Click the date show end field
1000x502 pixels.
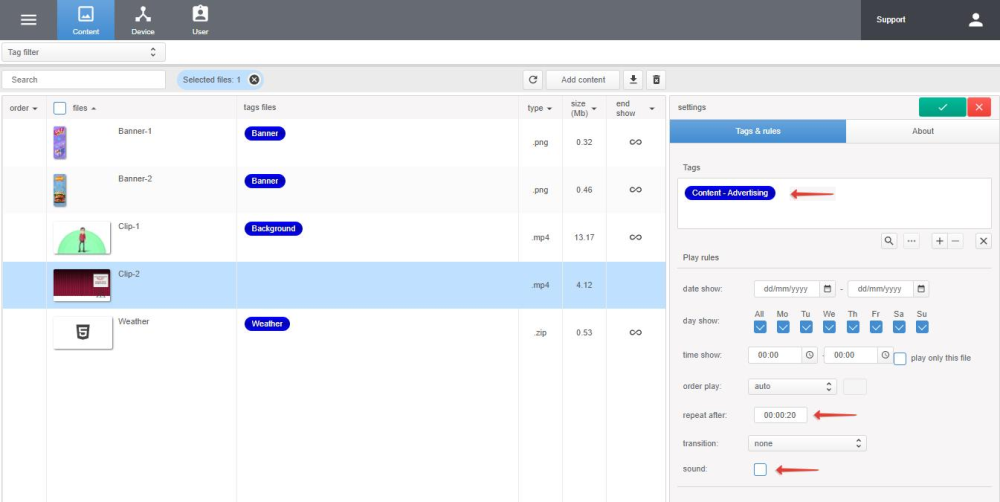[x=881, y=289]
